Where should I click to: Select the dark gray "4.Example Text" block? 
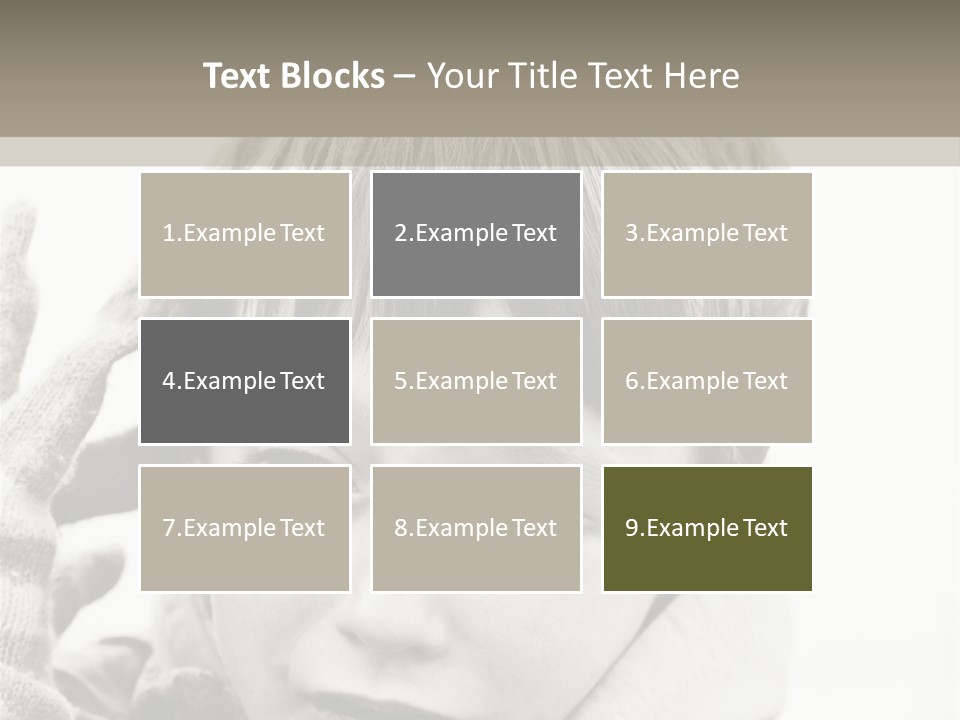(x=244, y=381)
